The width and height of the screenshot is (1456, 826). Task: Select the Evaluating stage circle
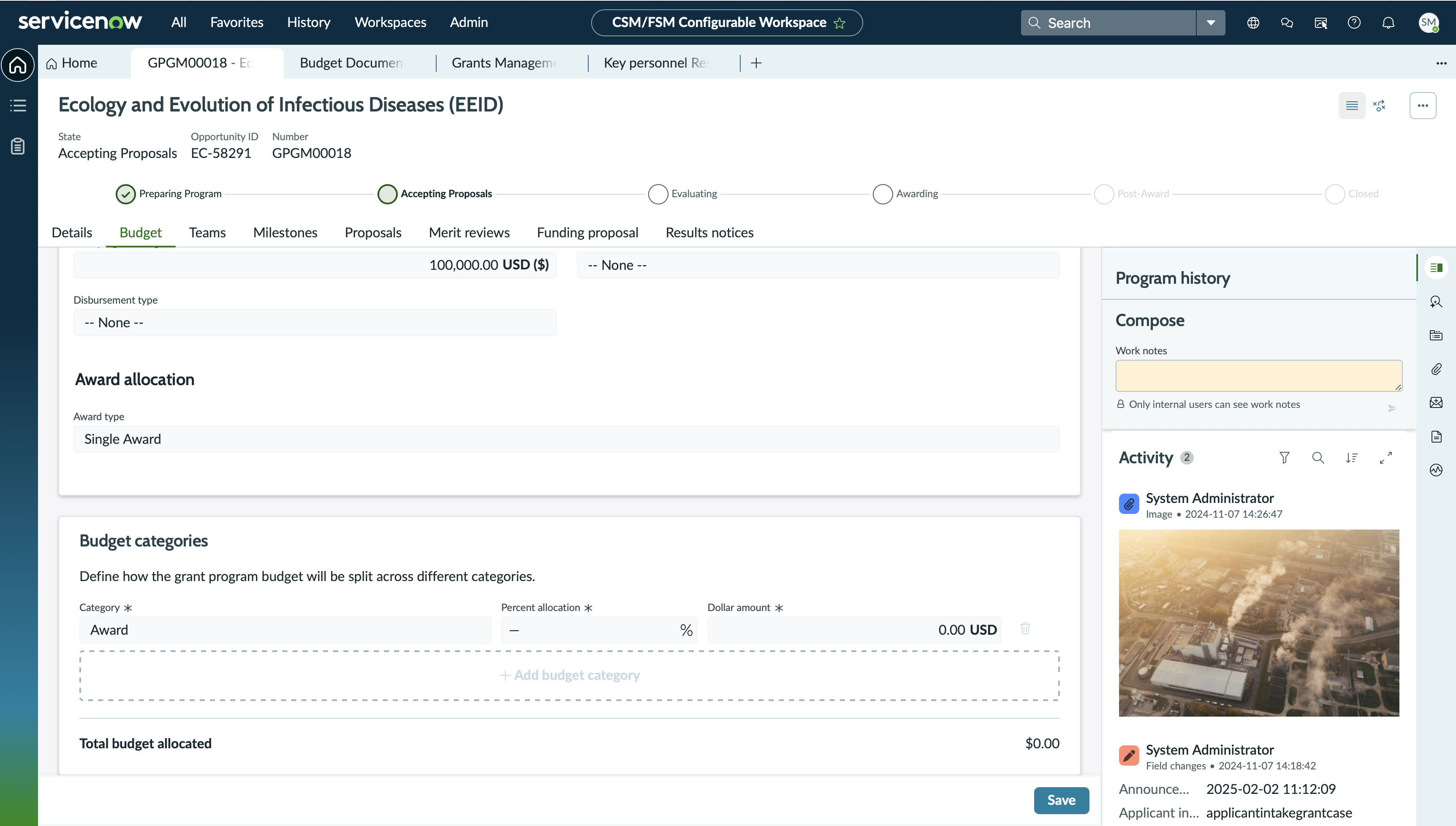(x=658, y=194)
